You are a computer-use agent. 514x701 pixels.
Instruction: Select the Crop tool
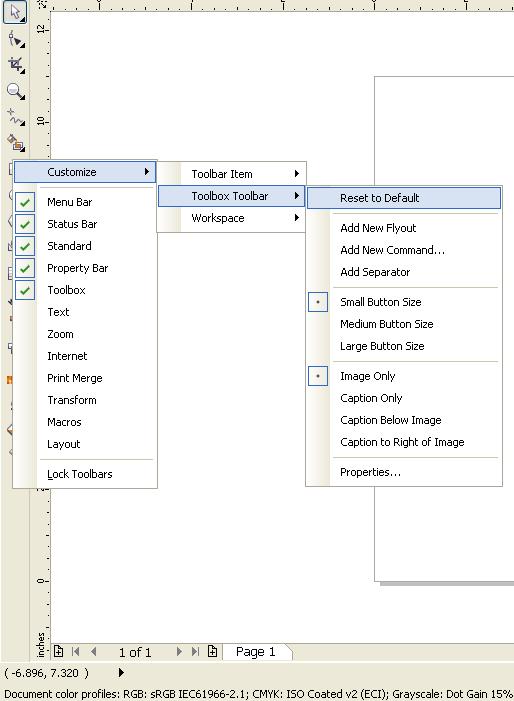[x=16, y=65]
